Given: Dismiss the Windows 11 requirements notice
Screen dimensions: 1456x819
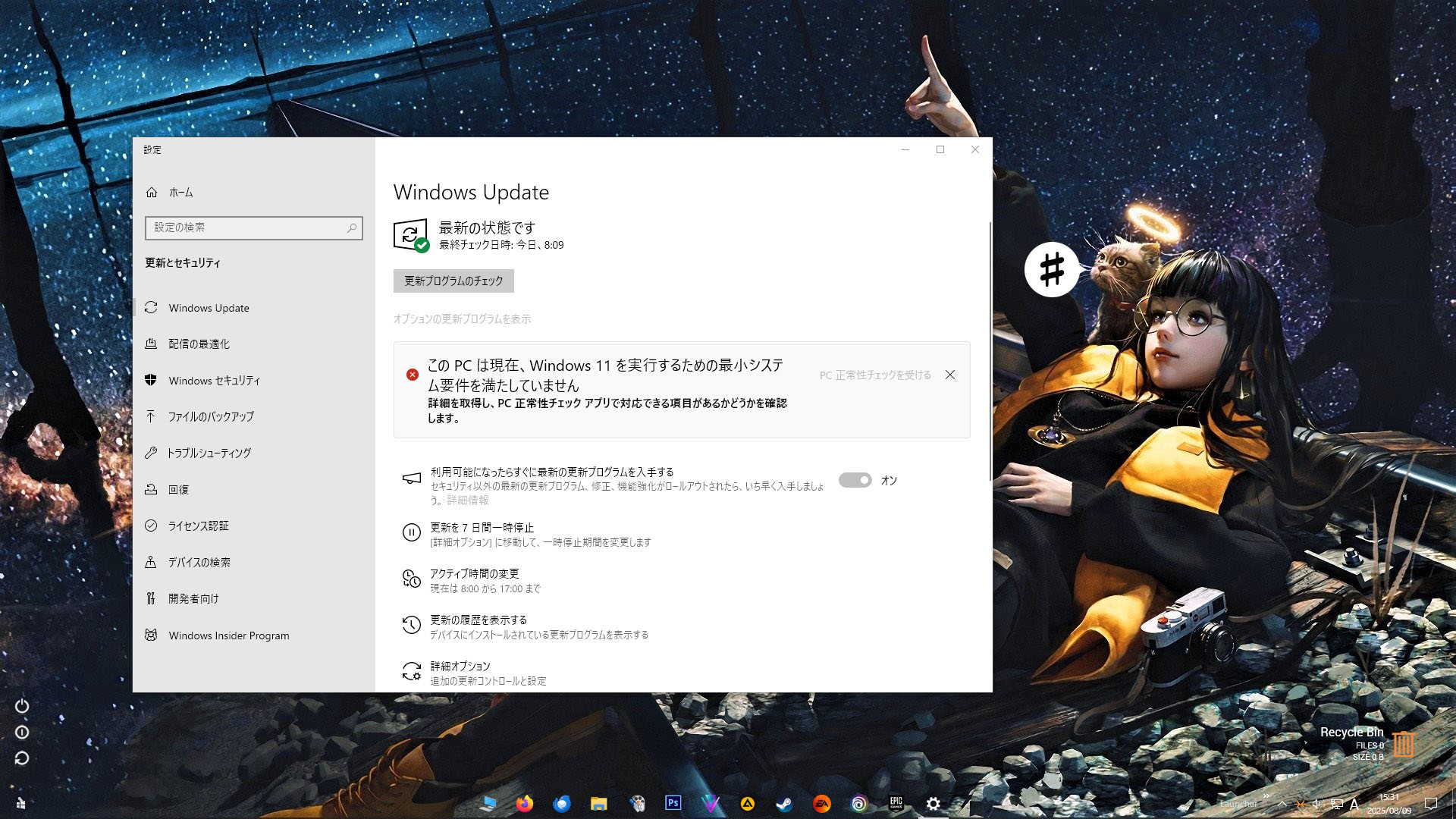Looking at the screenshot, I should pos(950,375).
